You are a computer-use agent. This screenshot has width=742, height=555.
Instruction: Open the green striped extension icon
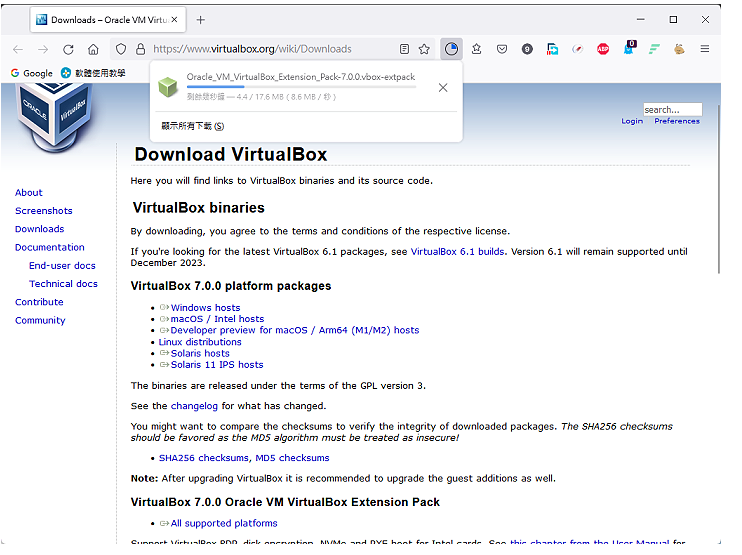coord(654,49)
